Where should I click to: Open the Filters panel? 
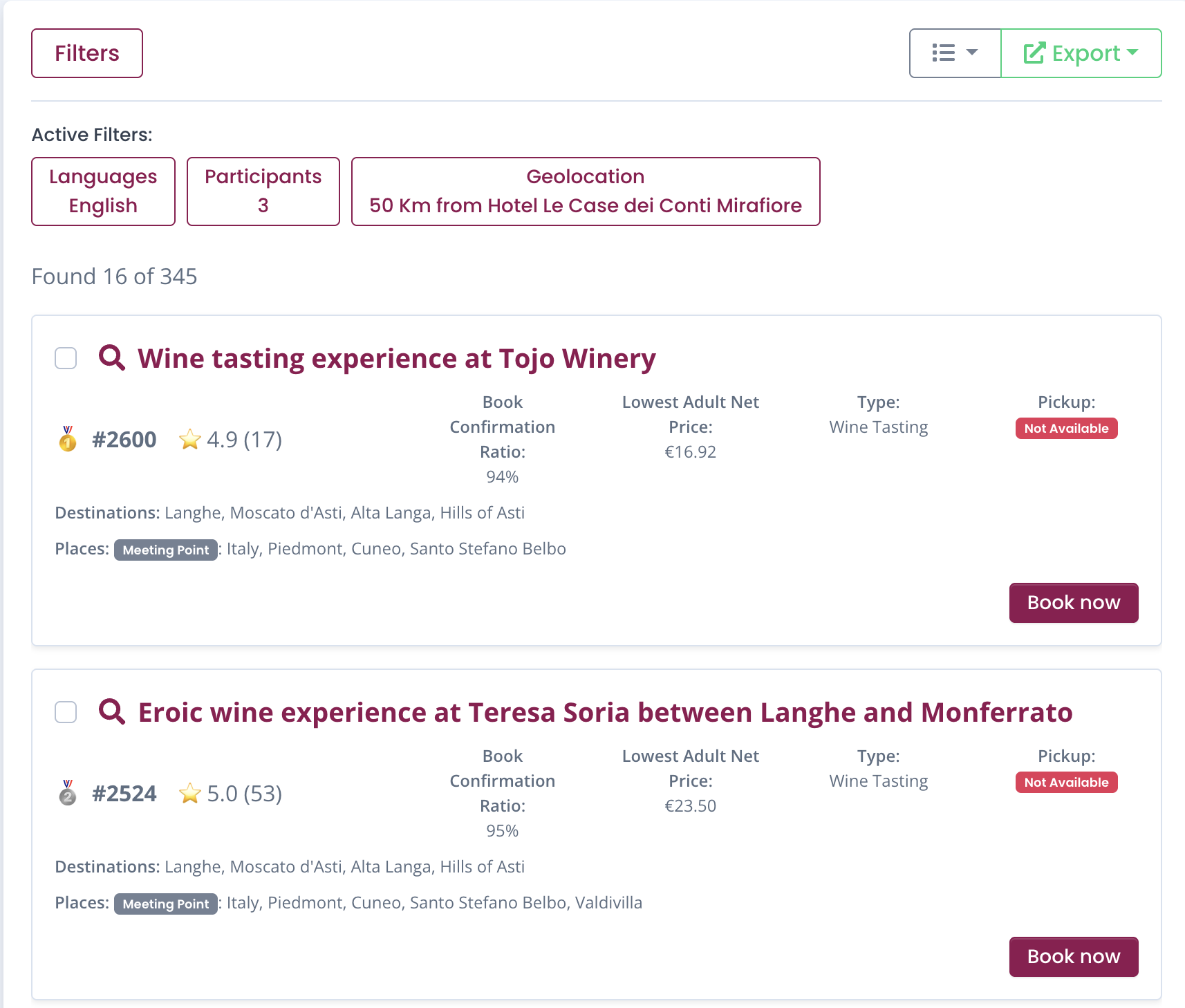87,53
